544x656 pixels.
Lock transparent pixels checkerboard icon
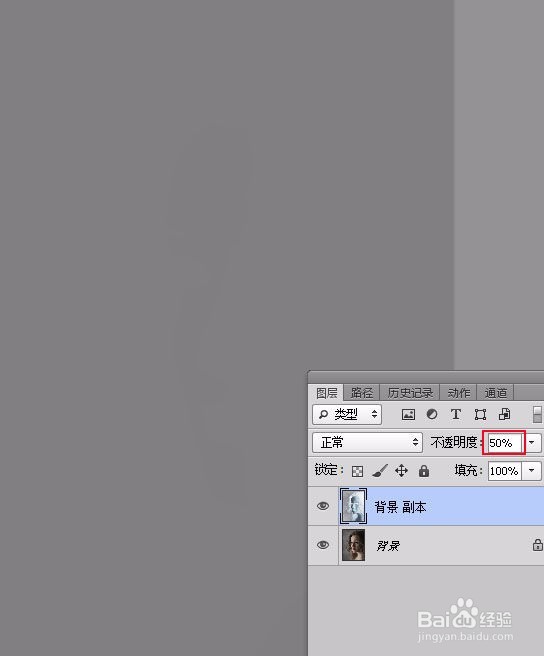[357, 471]
